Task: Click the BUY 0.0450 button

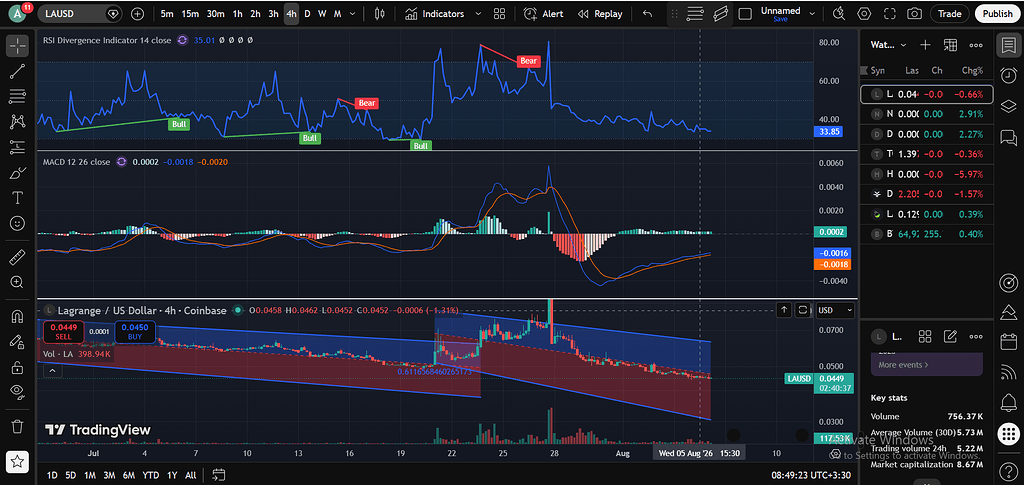Action: click(135, 332)
